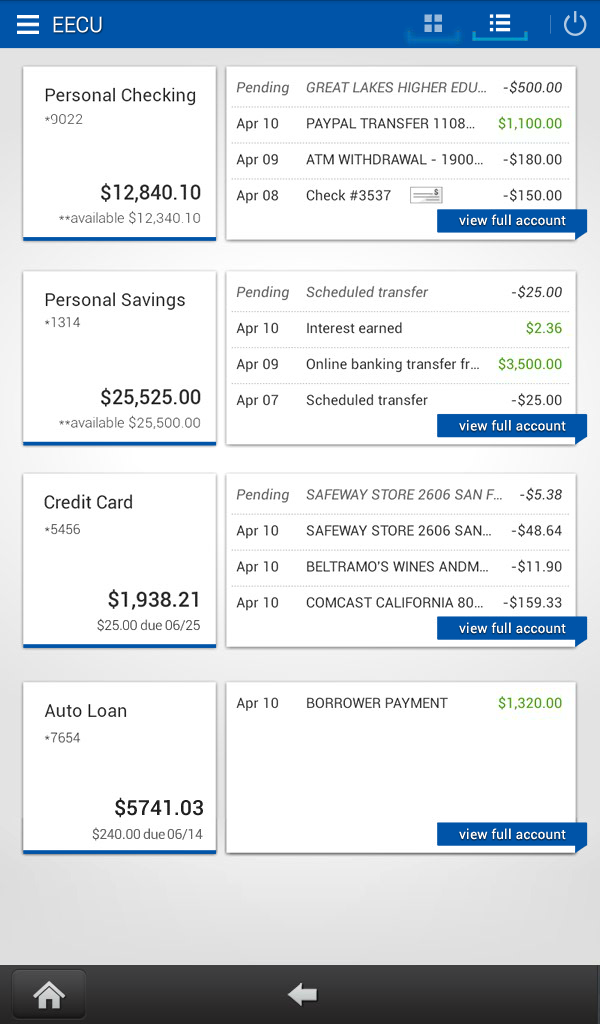The image size is (600, 1024).
Task: Toggle to grid account display mode
Action: 432,23
